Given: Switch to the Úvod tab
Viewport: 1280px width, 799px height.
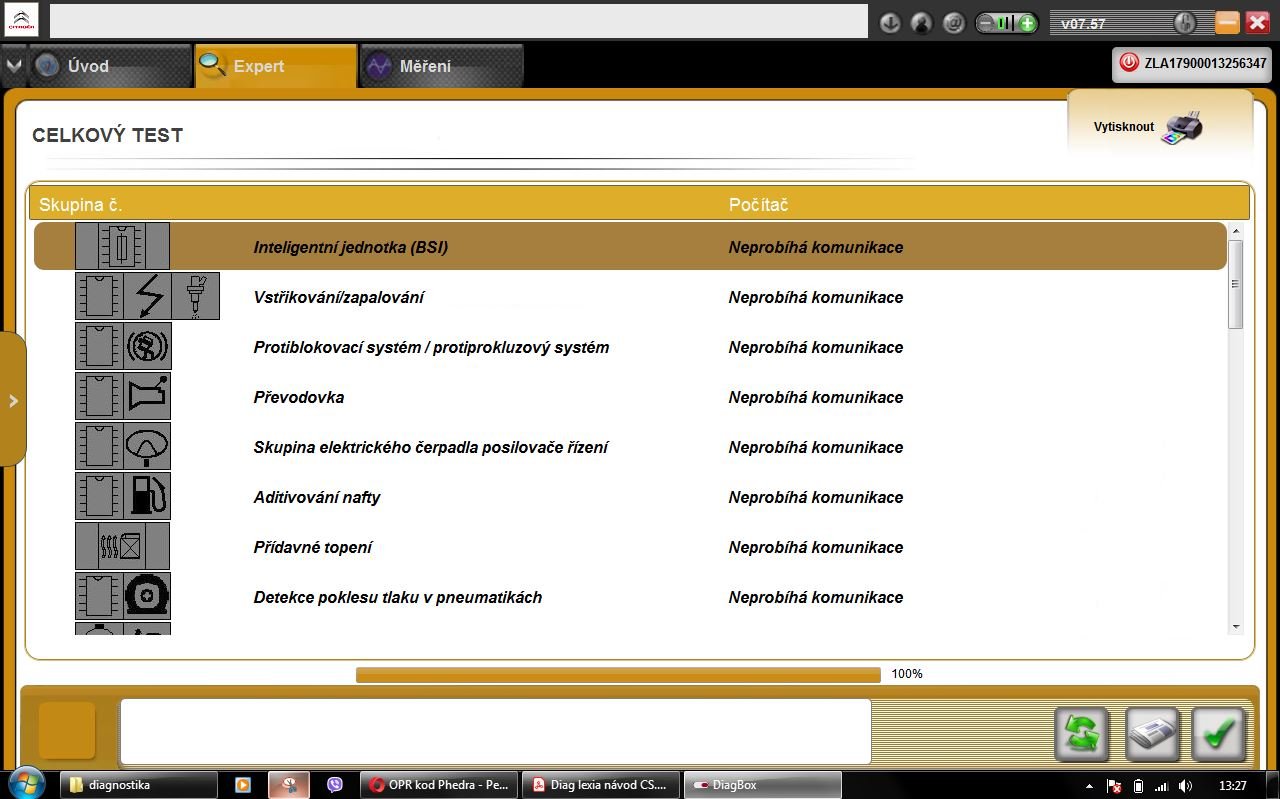Looking at the screenshot, I should coord(109,66).
